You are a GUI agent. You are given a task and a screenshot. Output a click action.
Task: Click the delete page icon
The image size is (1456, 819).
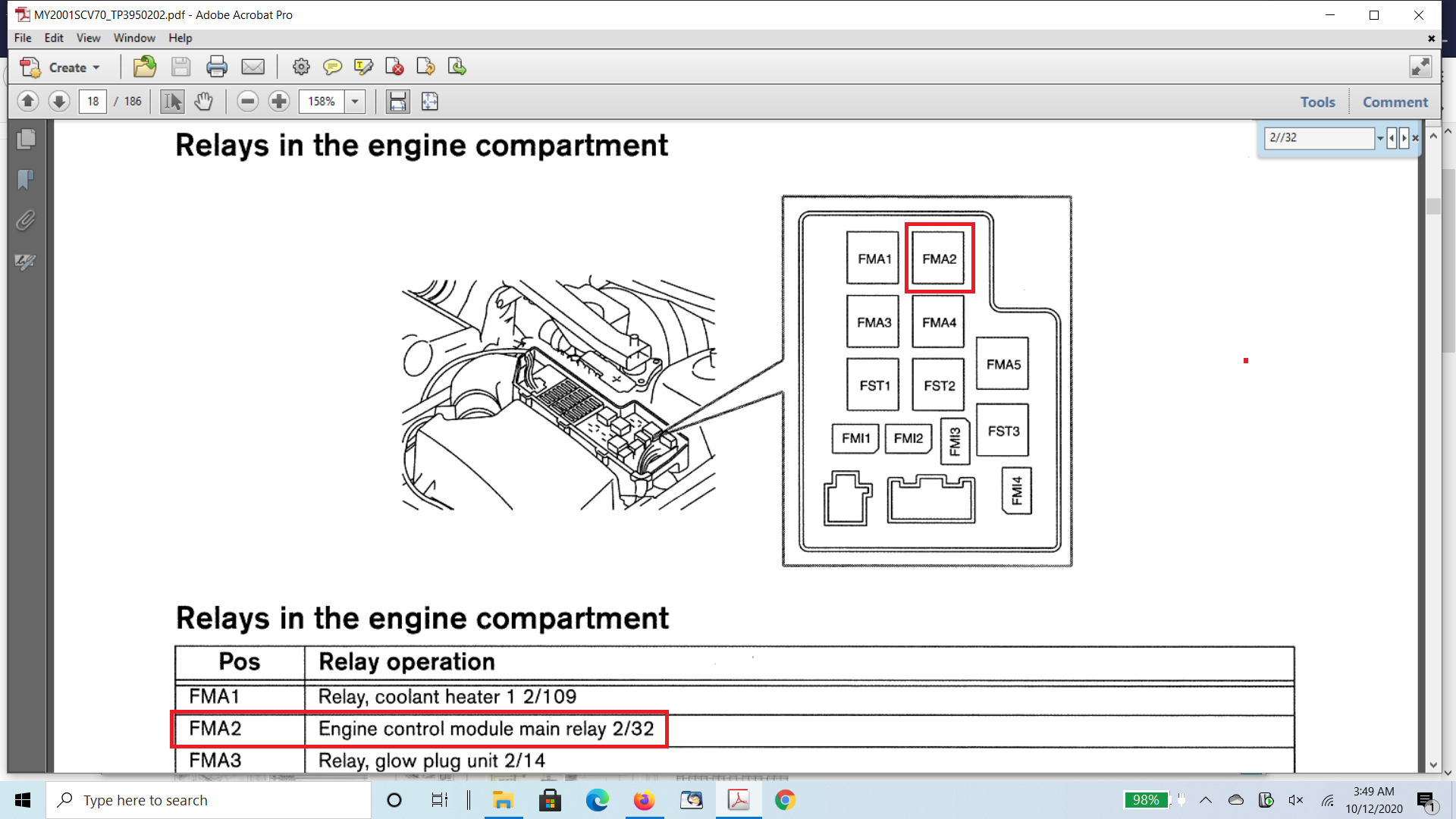[394, 67]
